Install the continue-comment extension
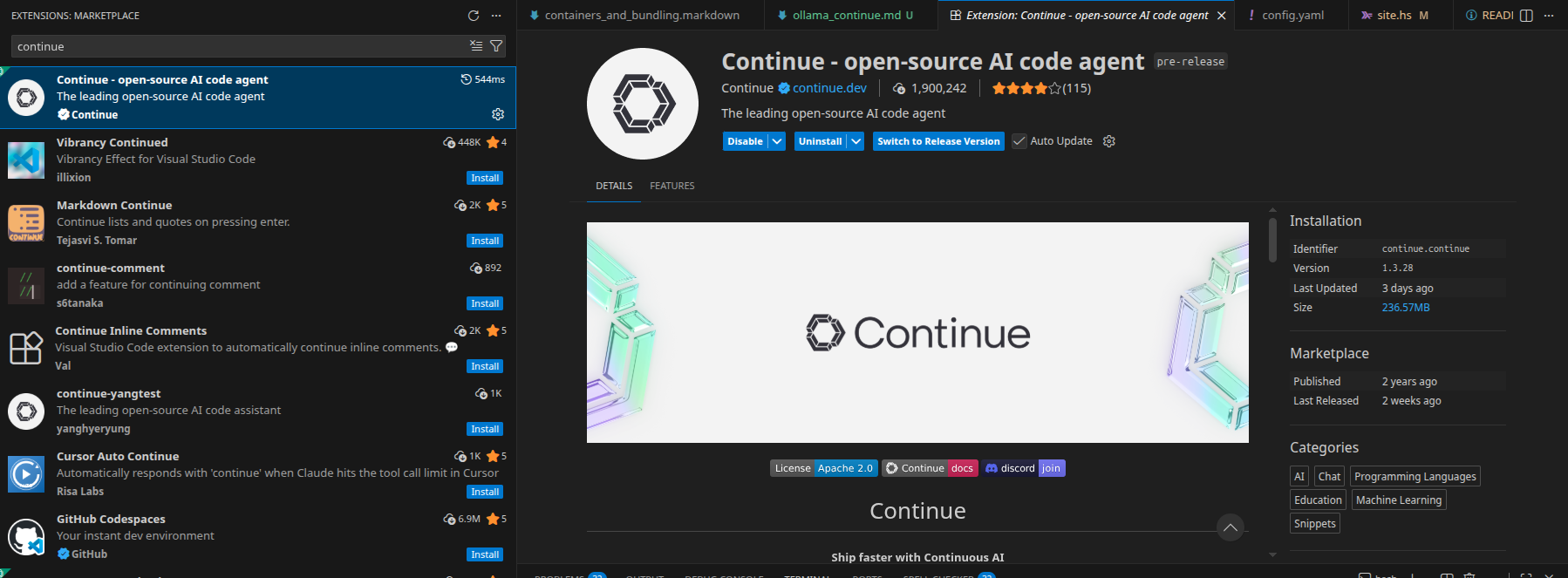This screenshot has height=578, width=1568. pyautogui.click(x=485, y=303)
